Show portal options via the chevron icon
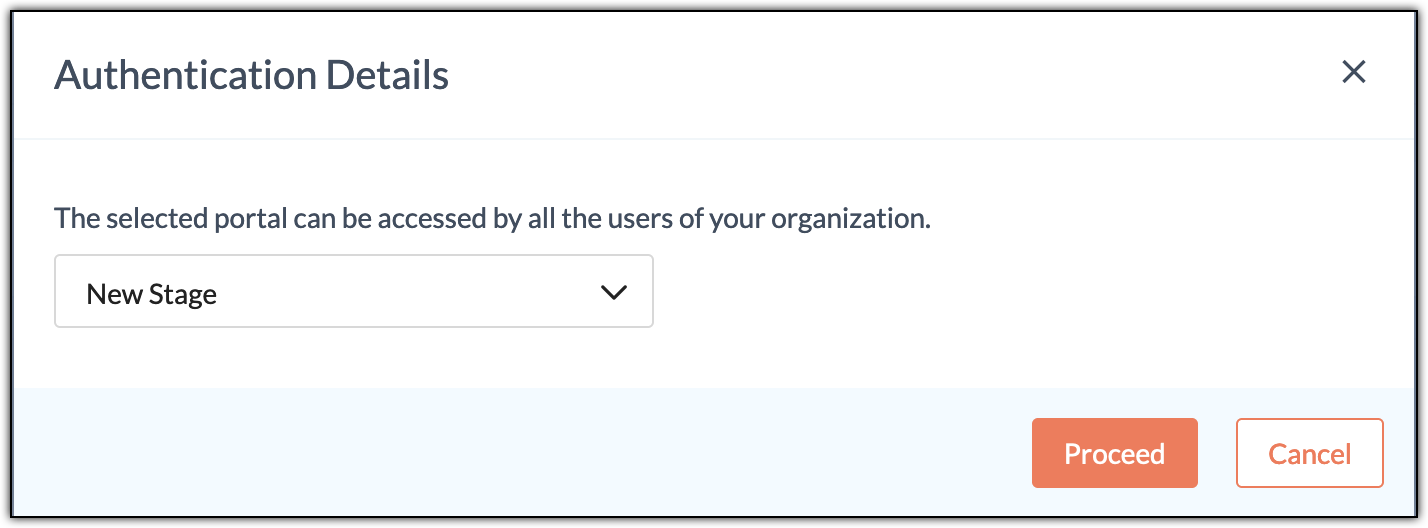Image resolution: width=1428 pixels, height=528 pixels. coord(612,292)
